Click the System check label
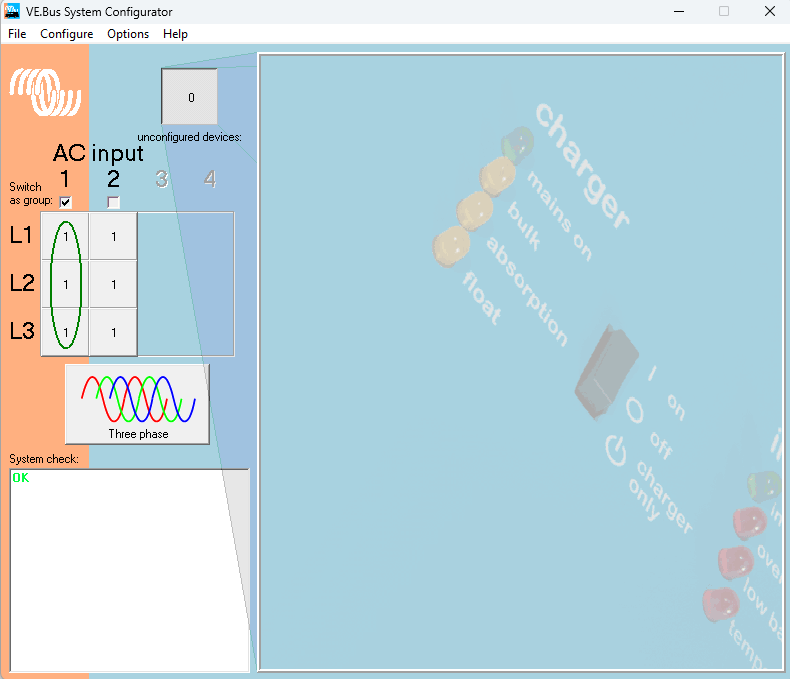Screen dimensions: 790x679 coord(44,459)
